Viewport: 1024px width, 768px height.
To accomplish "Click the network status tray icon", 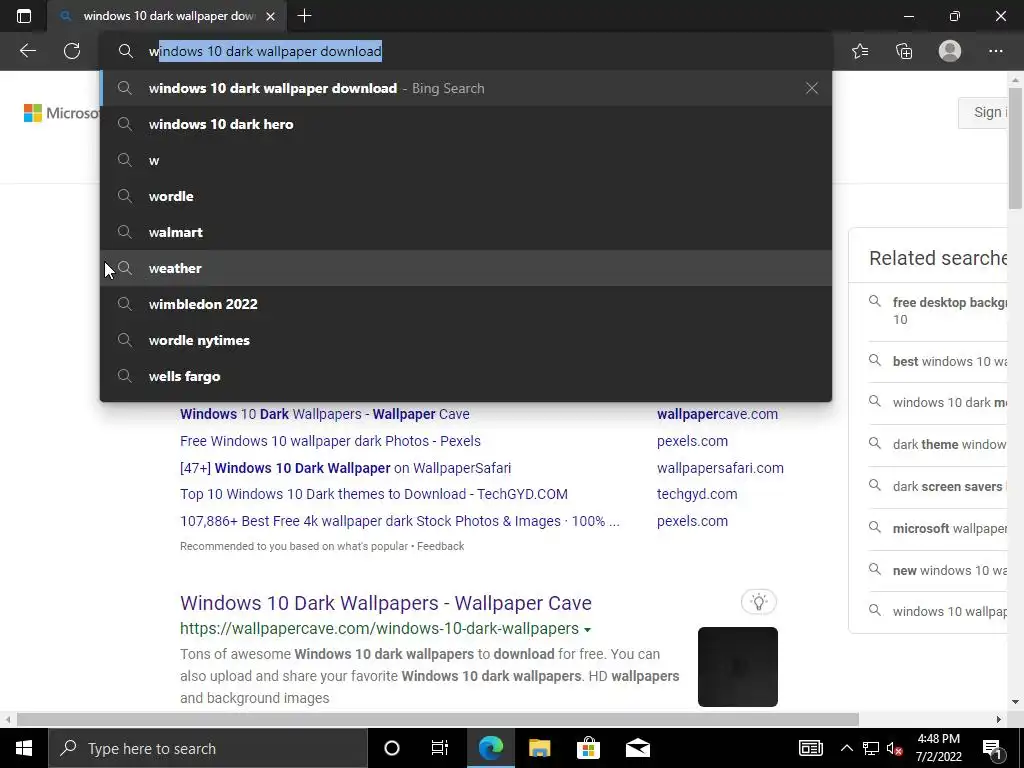I will (x=871, y=748).
